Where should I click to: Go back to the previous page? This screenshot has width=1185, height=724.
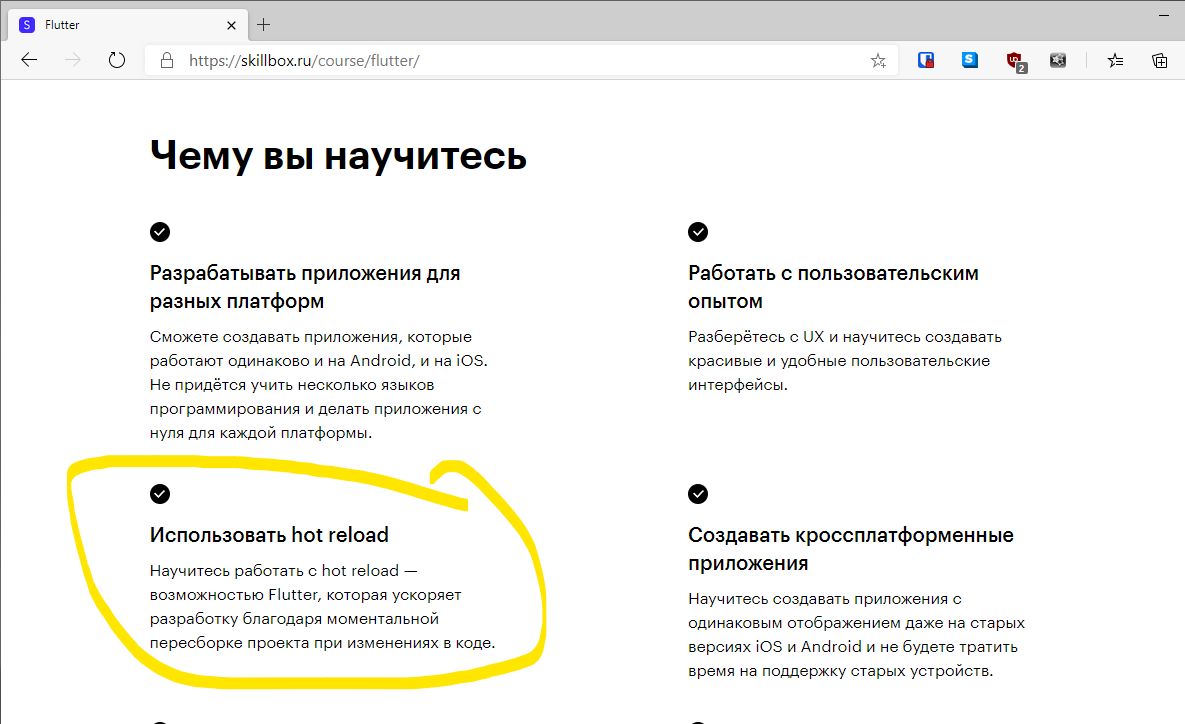pyautogui.click(x=29, y=60)
